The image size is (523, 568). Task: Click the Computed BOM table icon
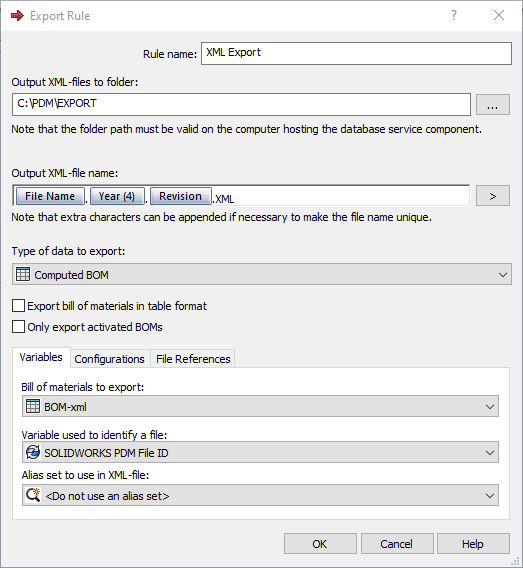(23, 274)
